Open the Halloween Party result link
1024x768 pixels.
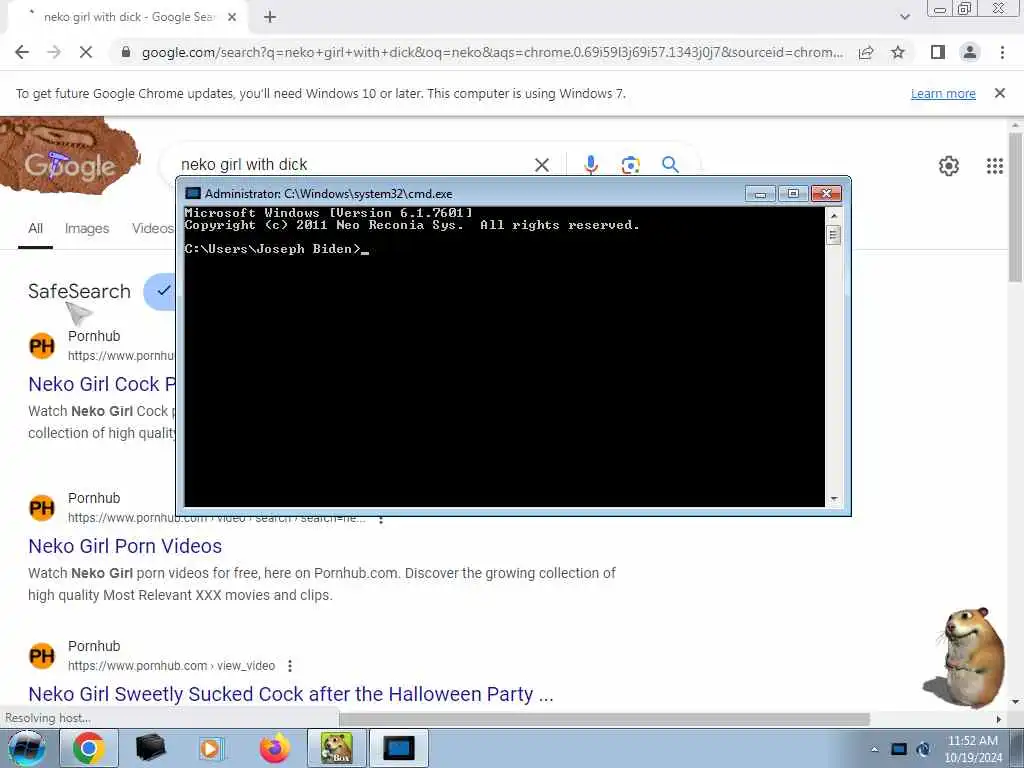291,694
